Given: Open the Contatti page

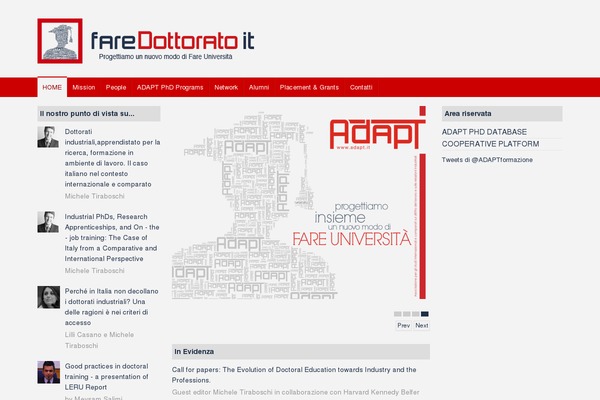Looking at the screenshot, I should 361,87.
